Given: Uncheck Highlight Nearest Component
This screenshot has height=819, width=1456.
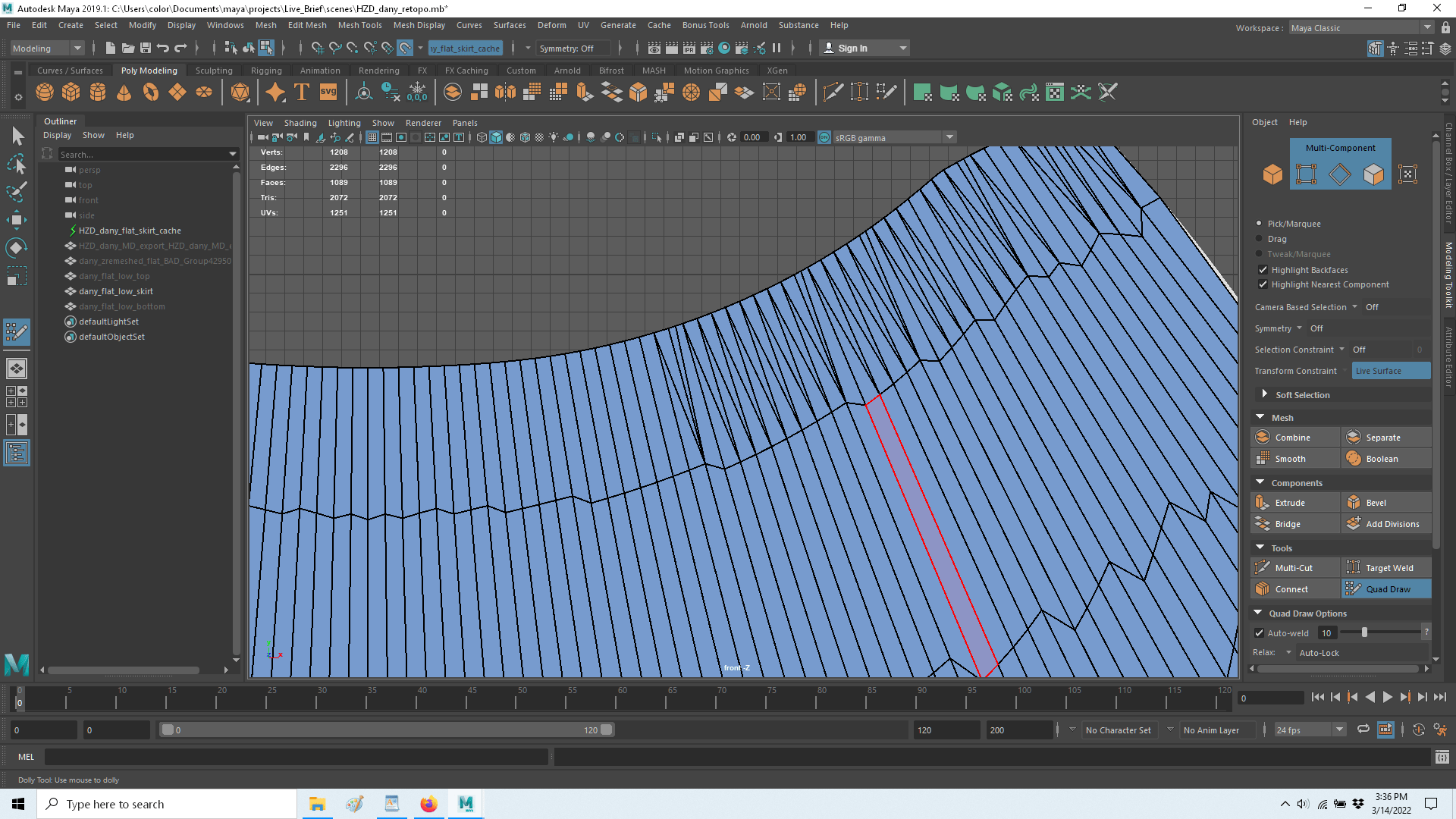Looking at the screenshot, I should click(1263, 284).
